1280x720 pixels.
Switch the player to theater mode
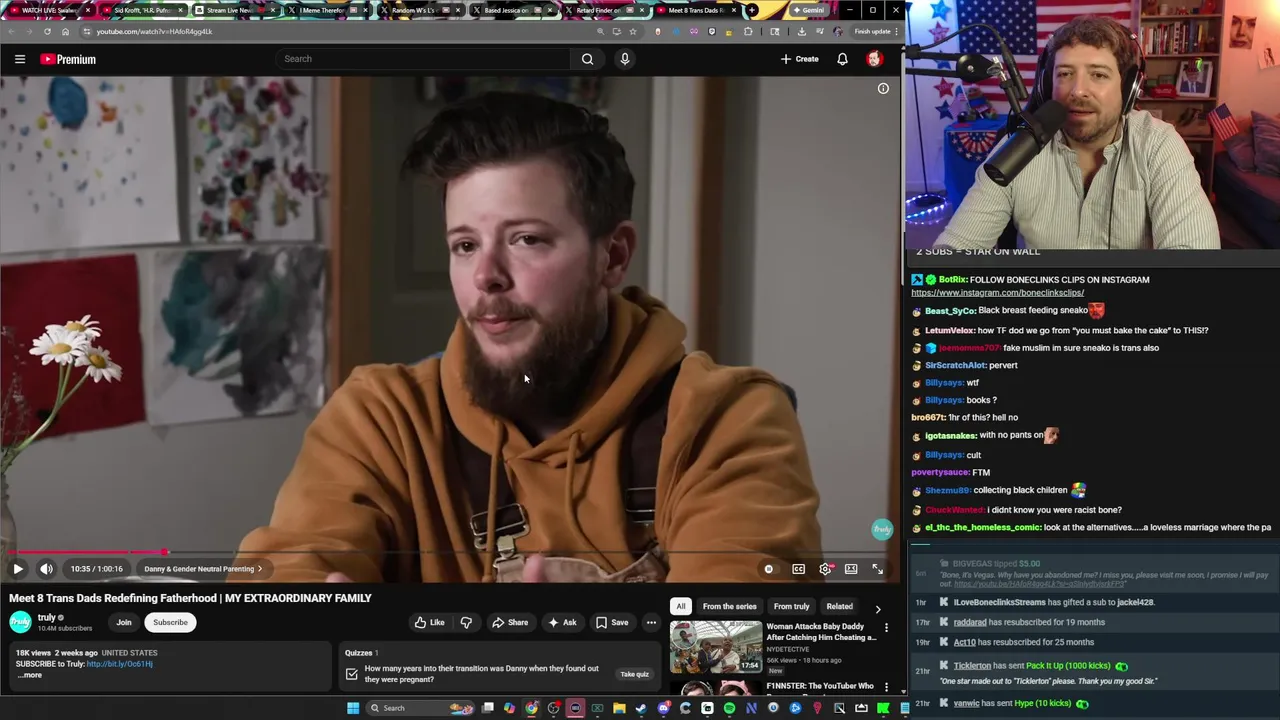coord(851,569)
